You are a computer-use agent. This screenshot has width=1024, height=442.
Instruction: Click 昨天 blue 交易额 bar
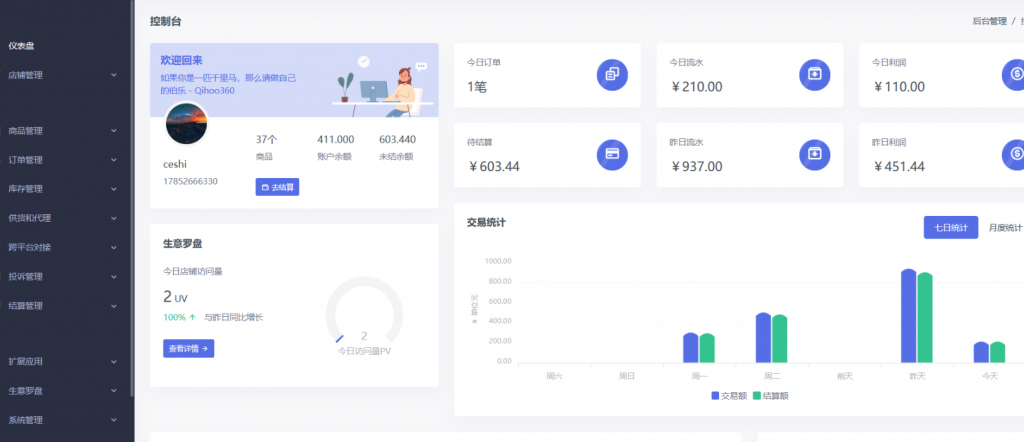908,316
